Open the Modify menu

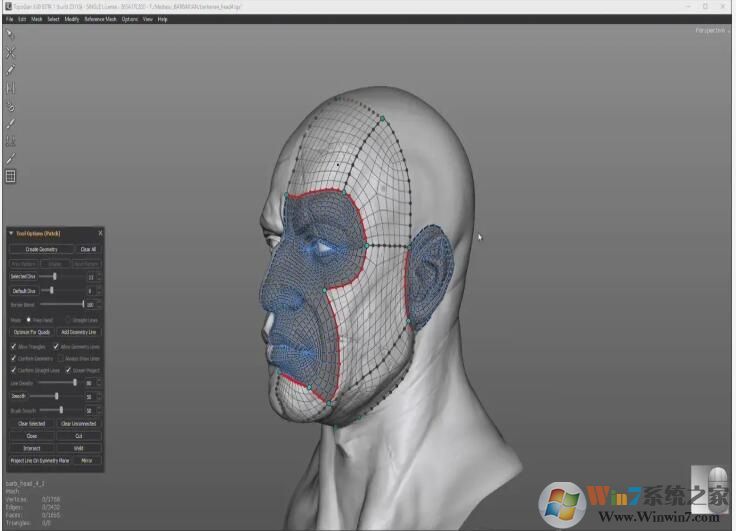click(72, 19)
